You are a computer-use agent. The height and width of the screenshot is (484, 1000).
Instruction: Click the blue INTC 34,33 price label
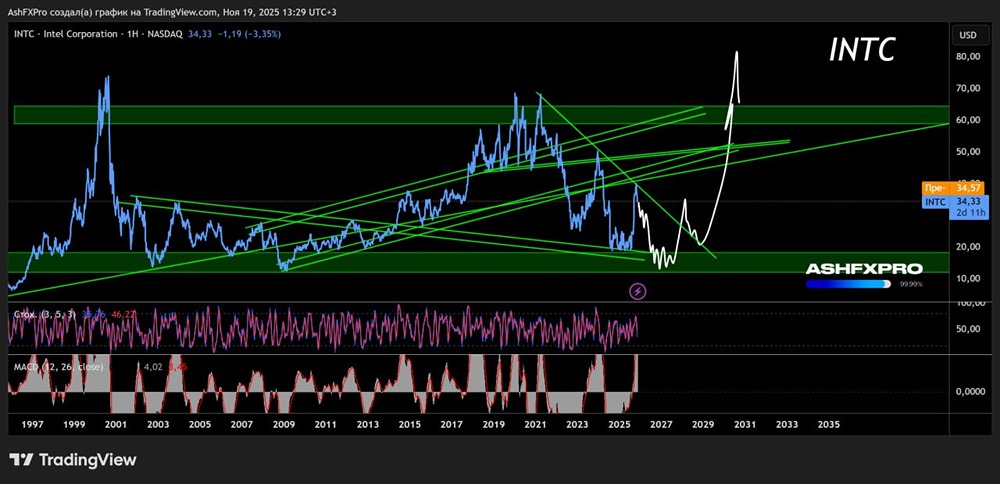[955, 201]
